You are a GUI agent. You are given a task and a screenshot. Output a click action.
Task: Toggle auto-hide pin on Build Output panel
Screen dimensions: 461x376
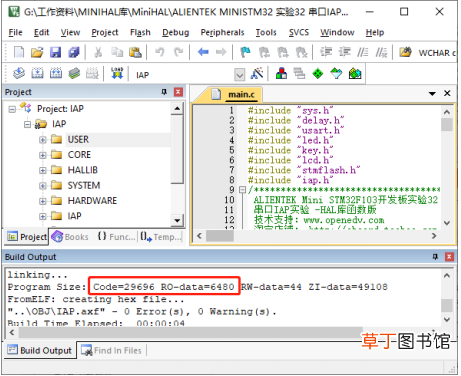435,257
